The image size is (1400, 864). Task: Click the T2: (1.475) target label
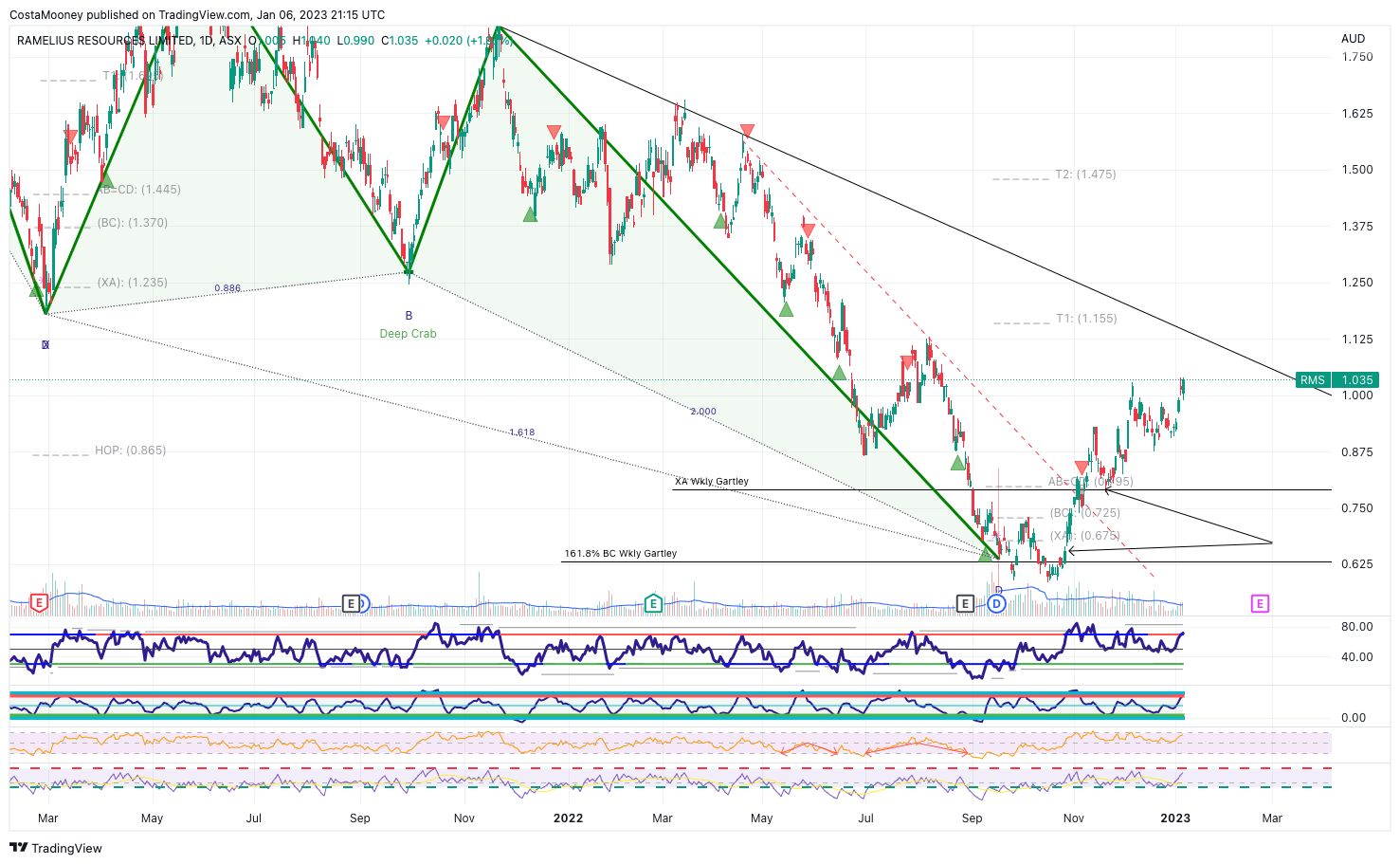coord(1085,175)
